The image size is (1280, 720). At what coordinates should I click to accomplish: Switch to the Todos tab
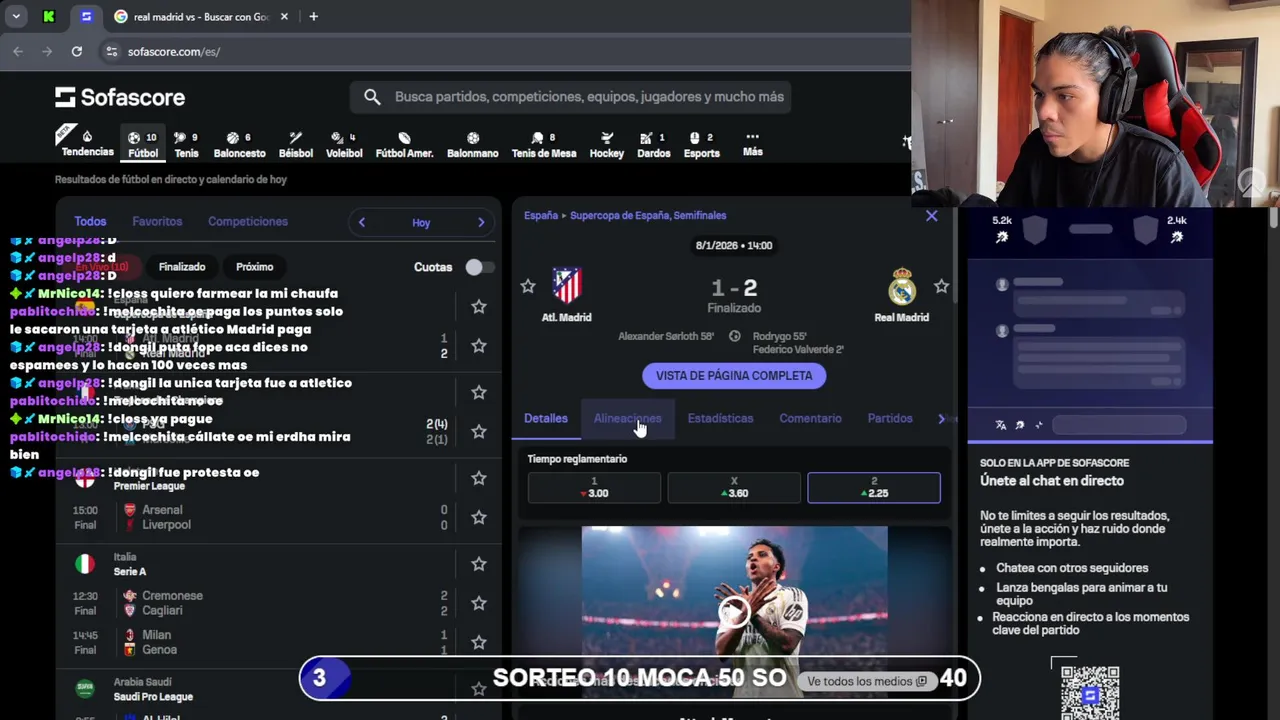[x=90, y=221]
